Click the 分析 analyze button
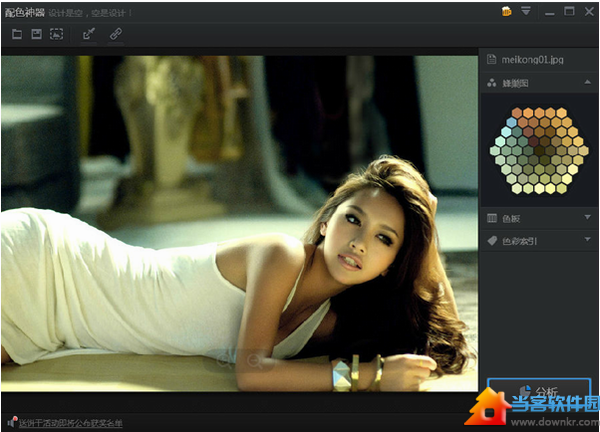 [539, 390]
